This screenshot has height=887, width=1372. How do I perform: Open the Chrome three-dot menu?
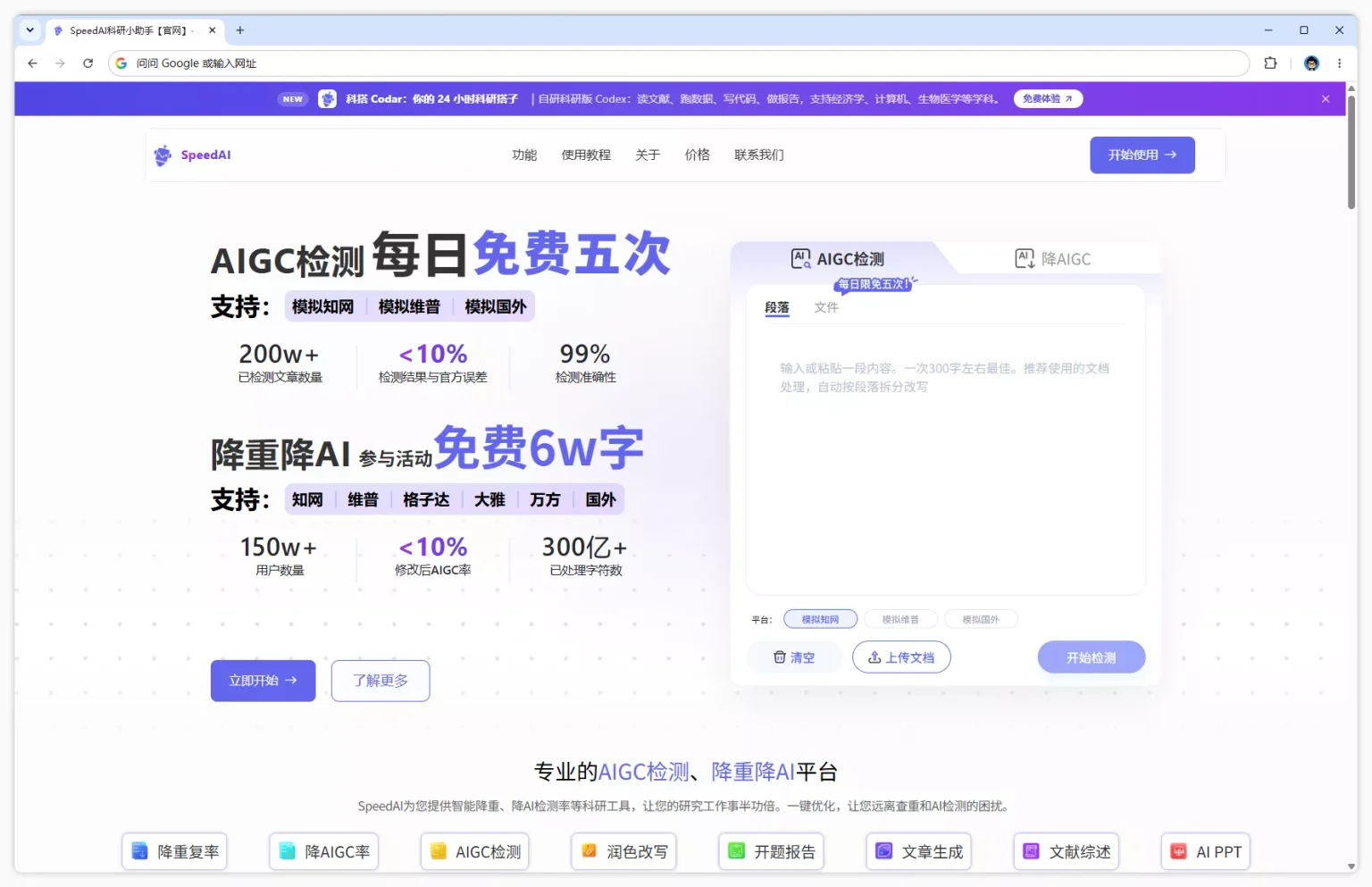[x=1339, y=63]
